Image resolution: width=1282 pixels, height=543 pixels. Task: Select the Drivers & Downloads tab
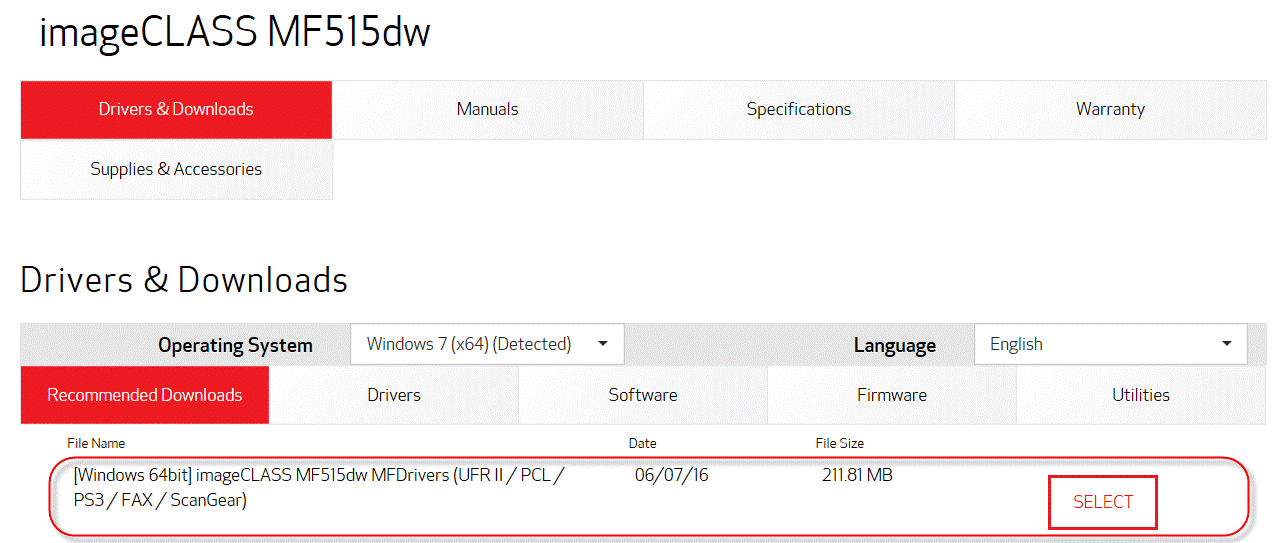[176, 109]
